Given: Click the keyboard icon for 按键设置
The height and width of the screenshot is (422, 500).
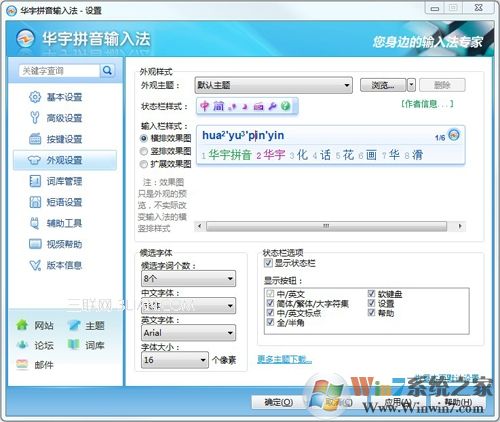Looking at the screenshot, I should click(35, 139).
